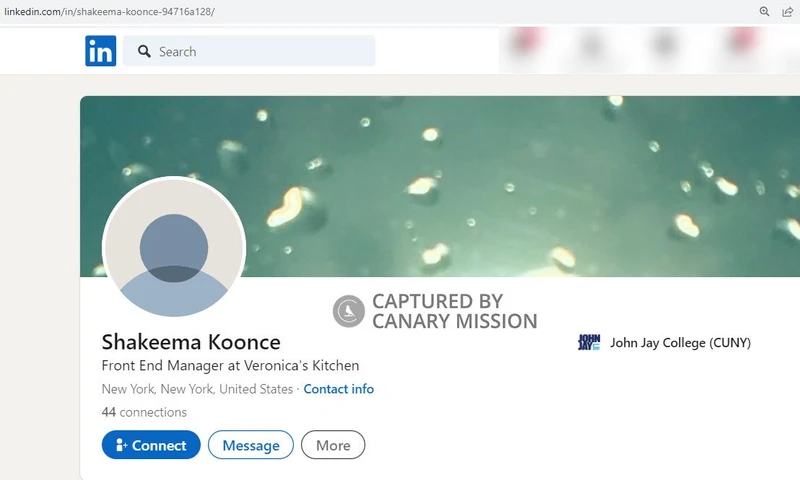The image size is (800, 480).
Task: Open the John Jay College (CUNY) link
Action: coord(680,343)
